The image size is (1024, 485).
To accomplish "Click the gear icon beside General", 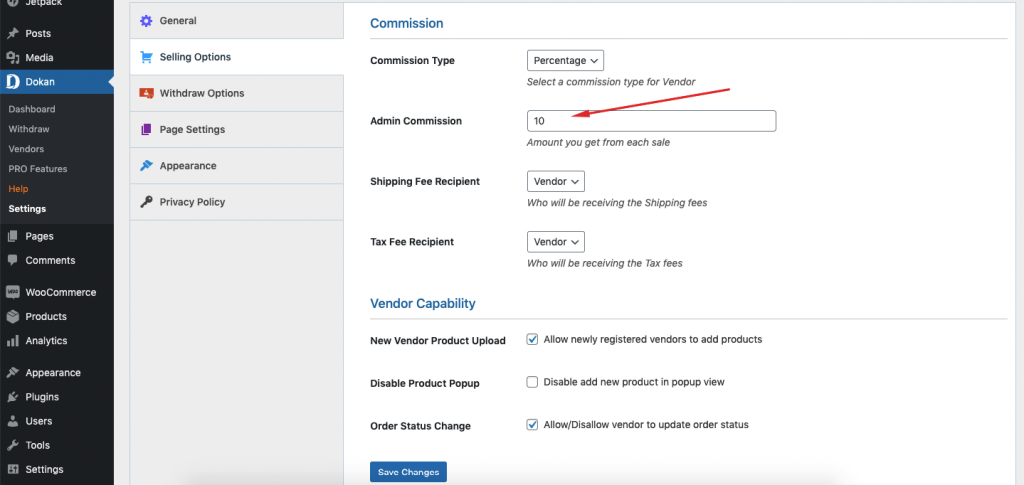I will click(x=146, y=21).
